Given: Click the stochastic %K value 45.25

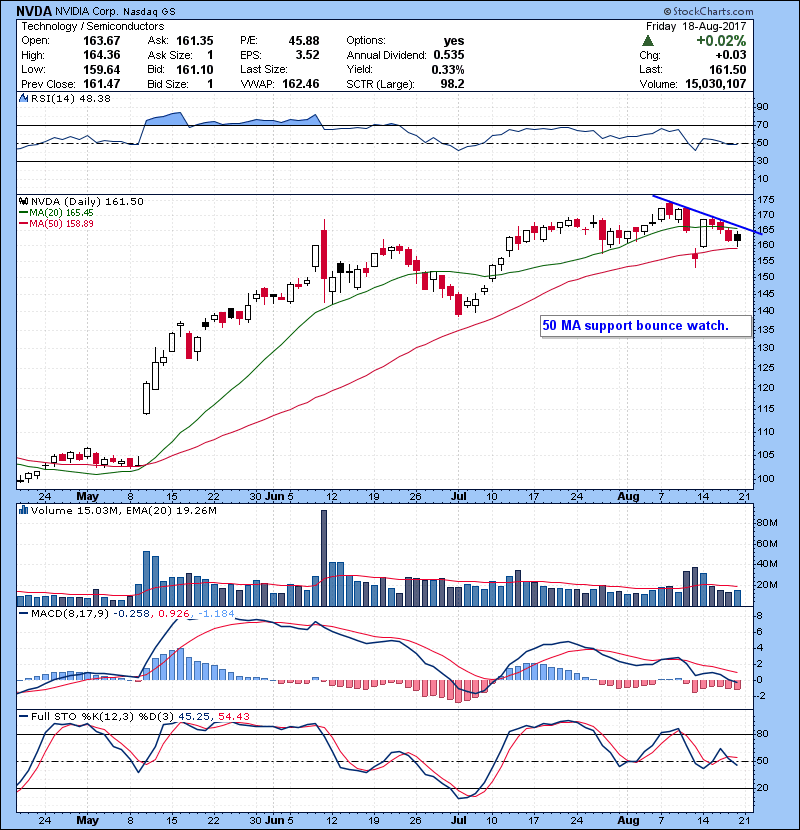Looking at the screenshot, I should 194,717.
